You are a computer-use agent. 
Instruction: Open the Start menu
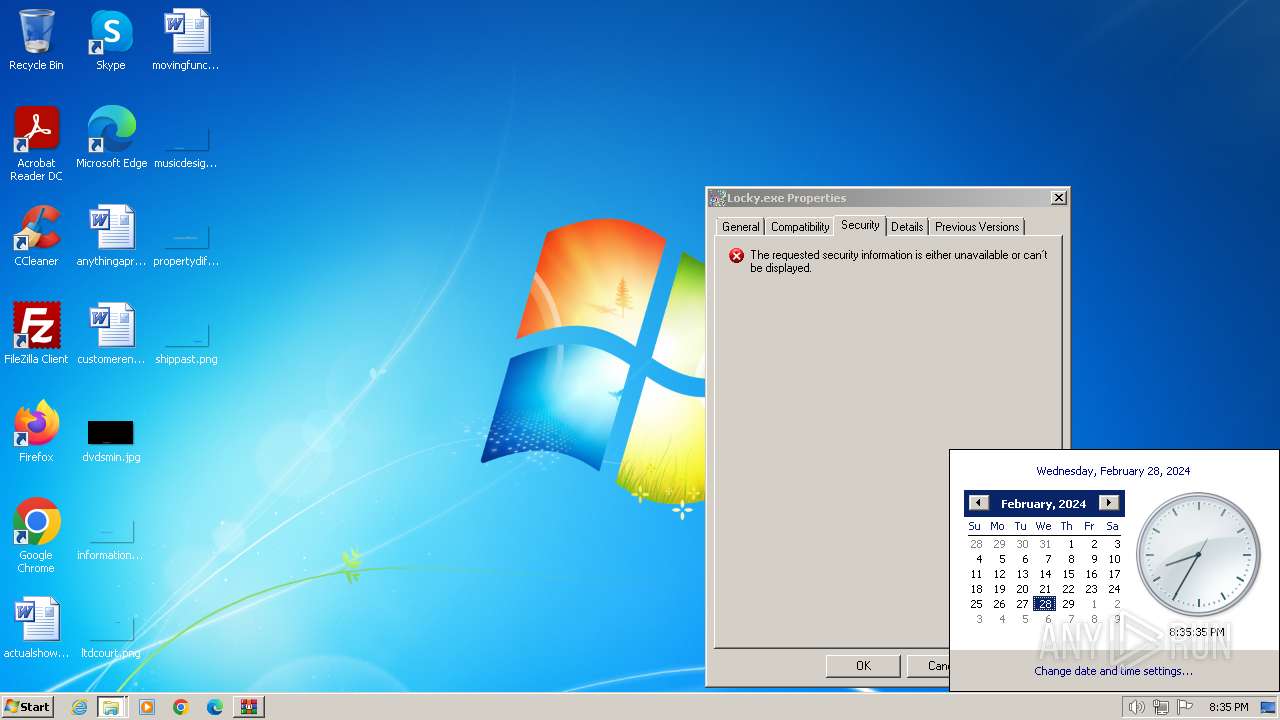click(x=28, y=706)
